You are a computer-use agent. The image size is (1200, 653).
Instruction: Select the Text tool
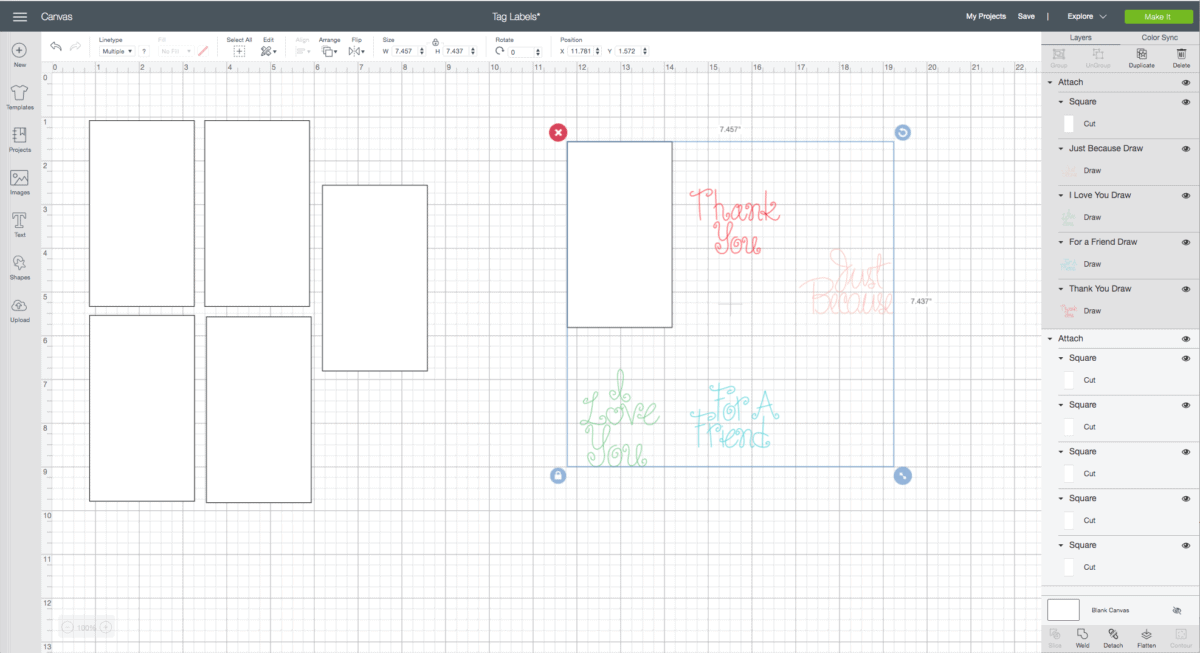(x=19, y=224)
